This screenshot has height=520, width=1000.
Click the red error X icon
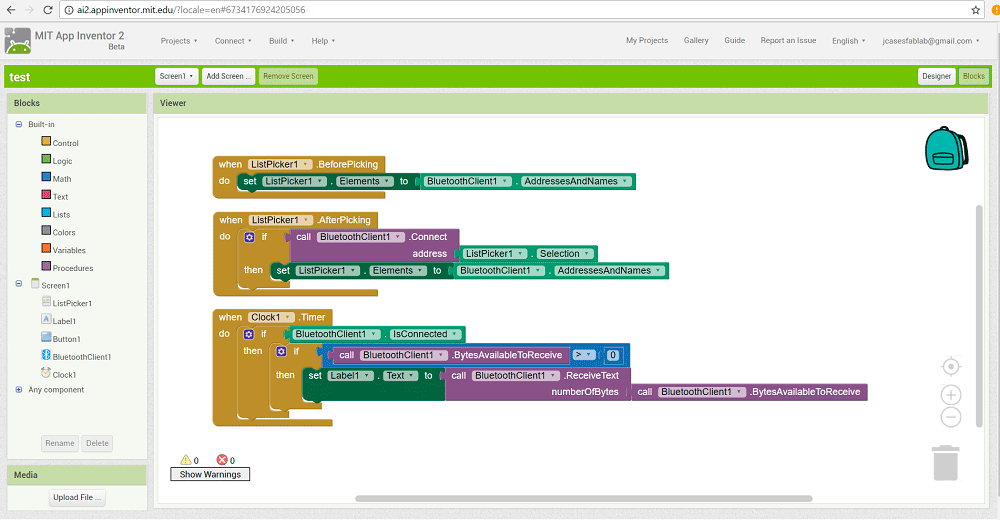222,459
